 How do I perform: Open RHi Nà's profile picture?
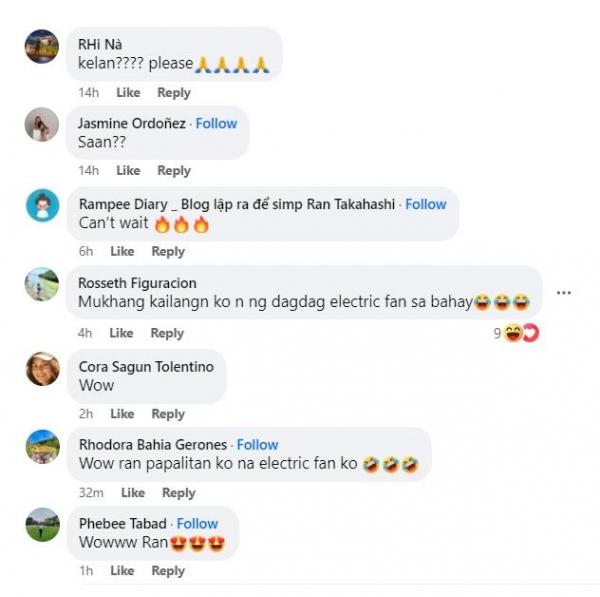pyautogui.click(x=42, y=47)
